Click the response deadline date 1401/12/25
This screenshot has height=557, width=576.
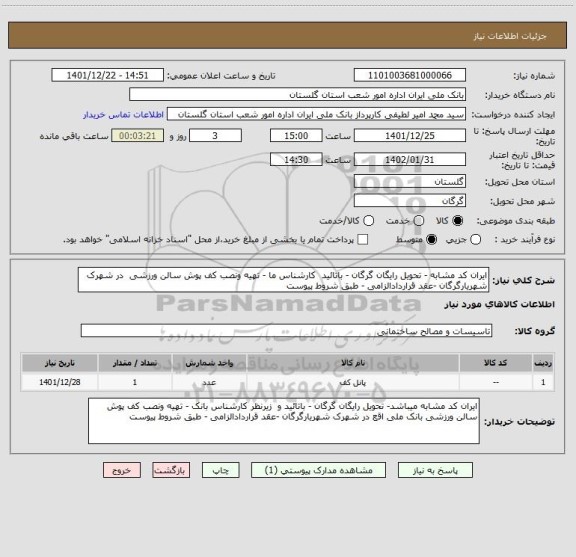[410, 136]
